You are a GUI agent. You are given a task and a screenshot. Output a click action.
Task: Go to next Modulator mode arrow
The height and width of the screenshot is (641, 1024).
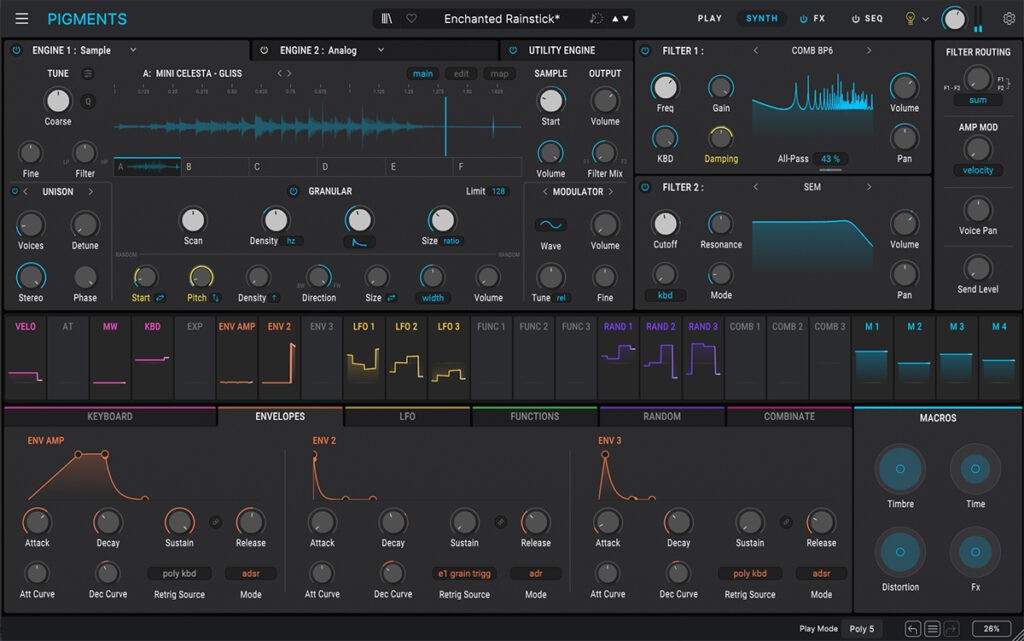pyautogui.click(x=611, y=192)
